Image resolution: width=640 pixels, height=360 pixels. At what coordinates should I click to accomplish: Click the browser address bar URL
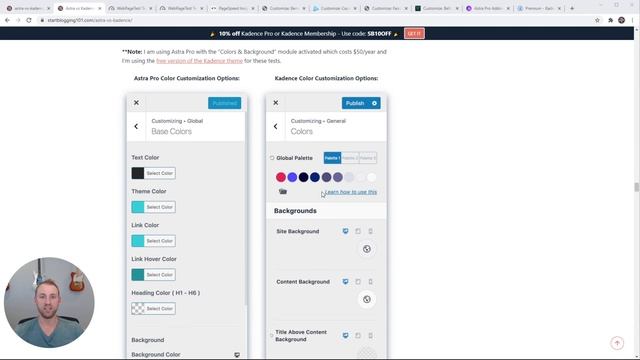pyautogui.click(x=90, y=20)
